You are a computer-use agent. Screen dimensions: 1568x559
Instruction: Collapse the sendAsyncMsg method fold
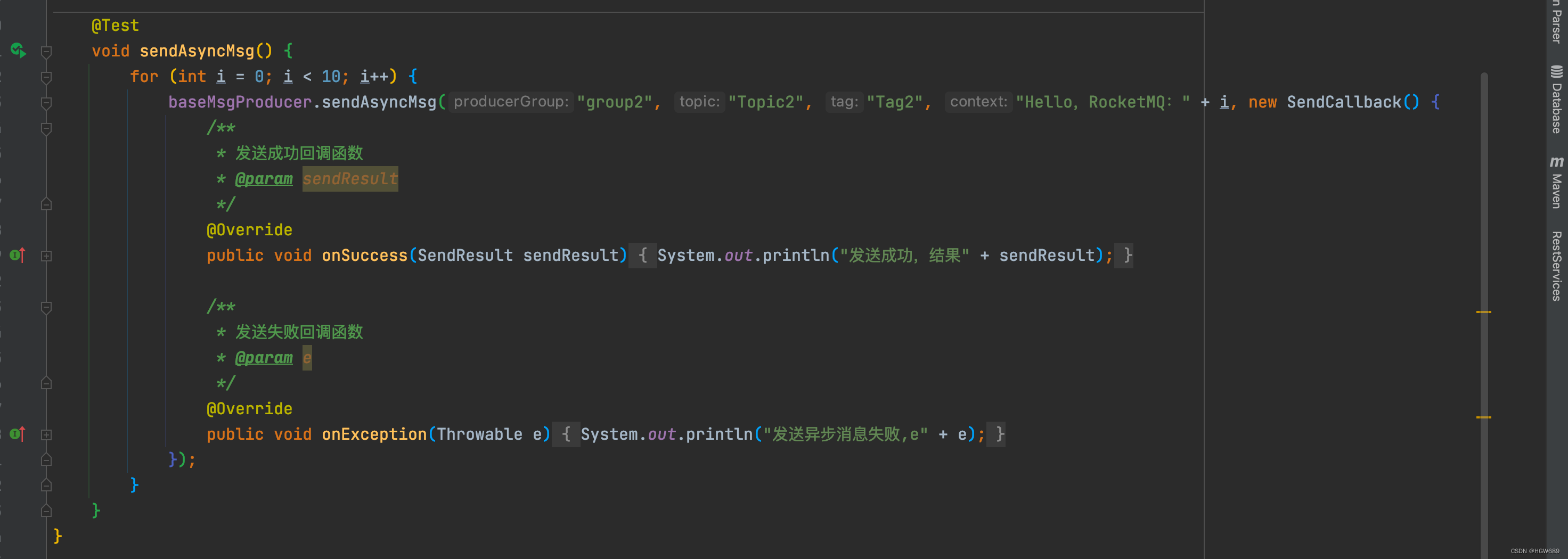coord(46,52)
